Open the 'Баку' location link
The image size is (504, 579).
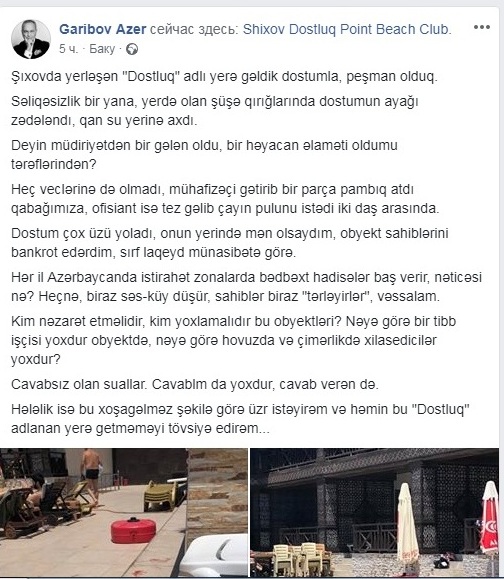click(x=102, y=49)
